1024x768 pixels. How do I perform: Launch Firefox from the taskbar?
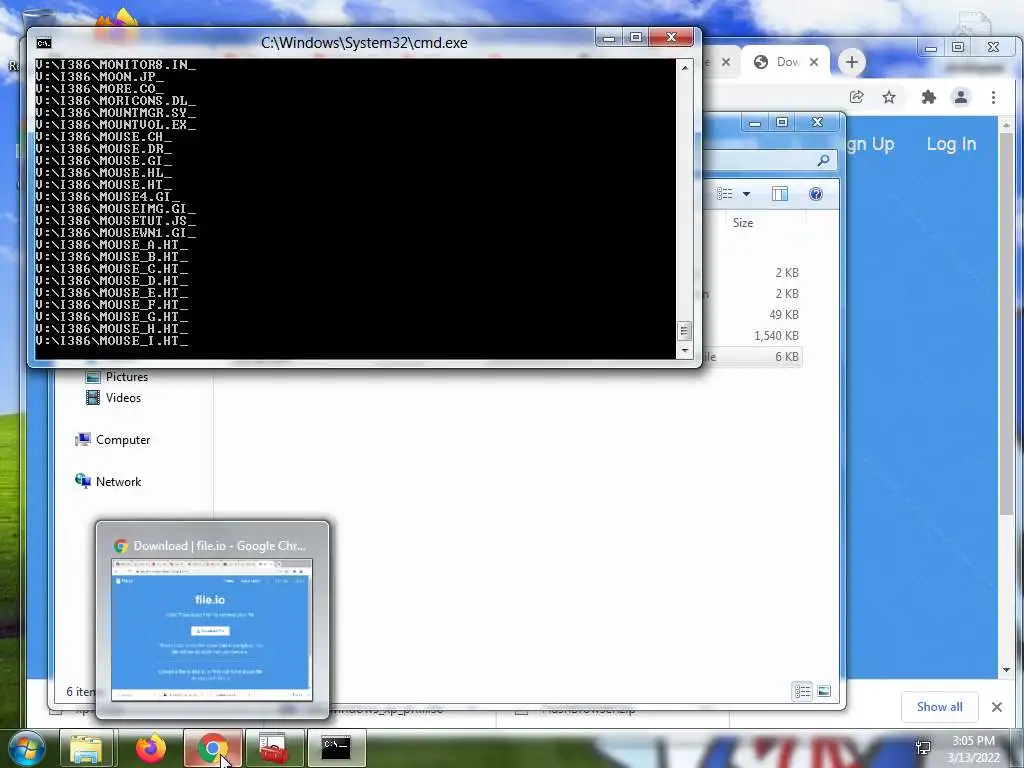pos(151,748)
